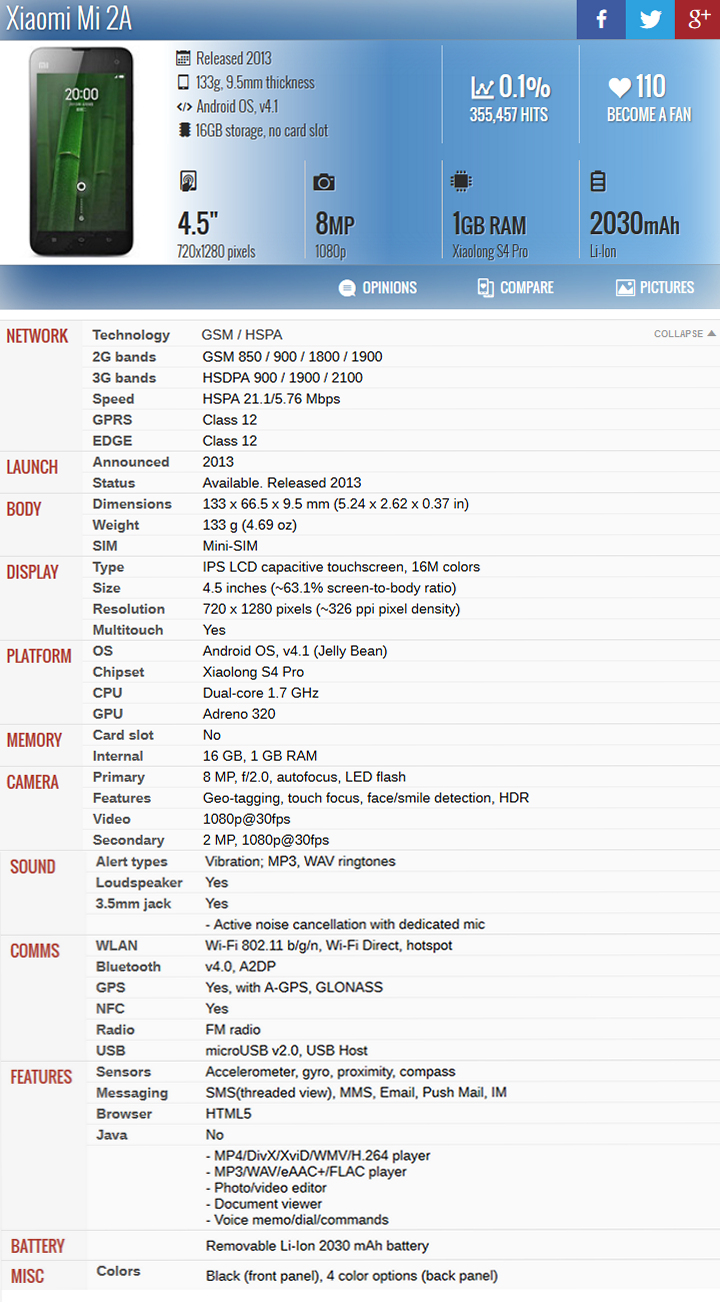Open the Xiaomi Mi 2A phone image

81,151
